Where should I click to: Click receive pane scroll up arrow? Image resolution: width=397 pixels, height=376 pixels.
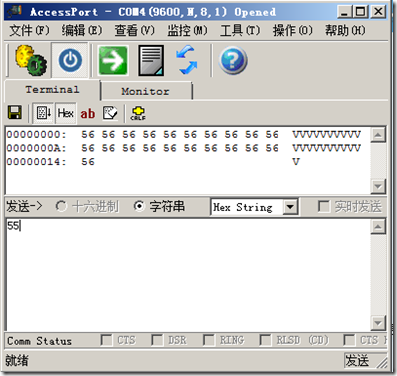pos(378,135)
